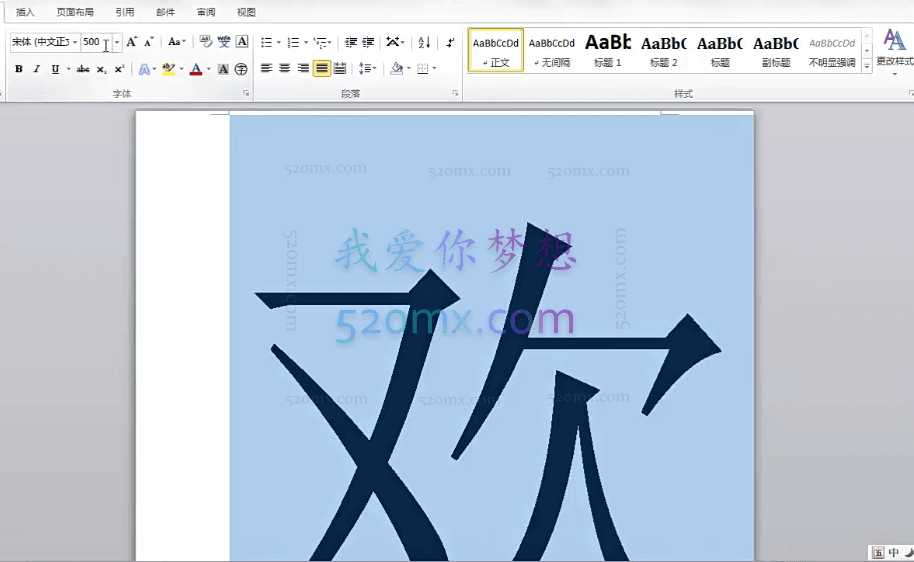The image size is (914, 562).
Task: Toggle justify paragraph alignment
Action: click(x=322, y=69)
